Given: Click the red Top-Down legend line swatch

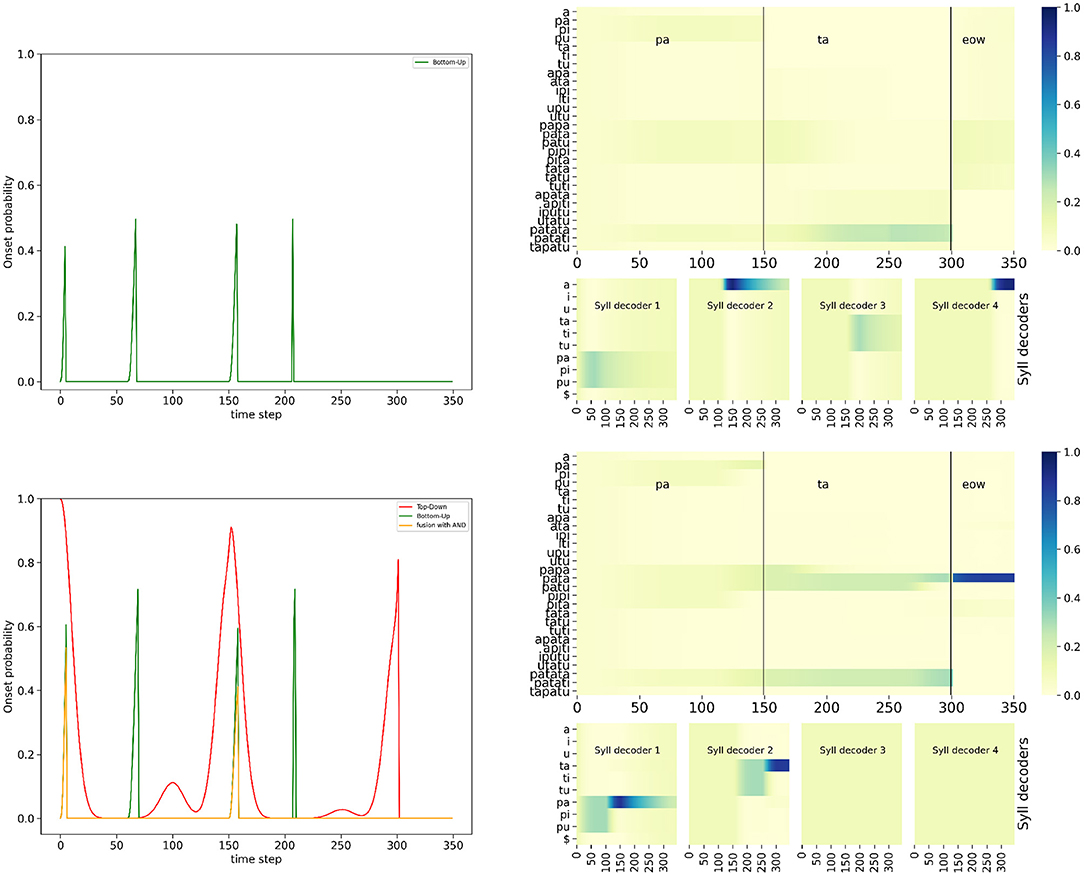Looking at the screenshot, I should coord(406,507).
